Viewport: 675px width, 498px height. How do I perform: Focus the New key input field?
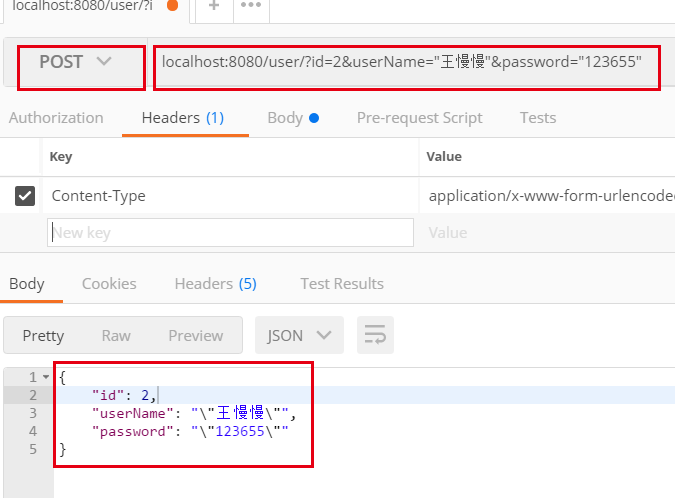point(230,232)
